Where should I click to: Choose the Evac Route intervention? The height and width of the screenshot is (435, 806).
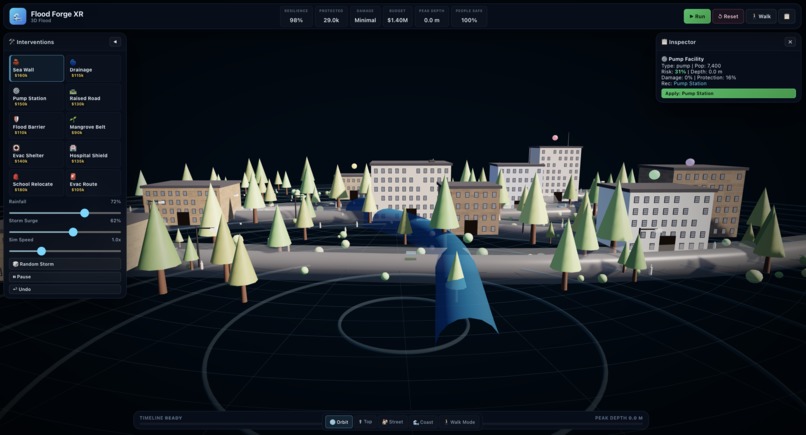click(94, 183)
